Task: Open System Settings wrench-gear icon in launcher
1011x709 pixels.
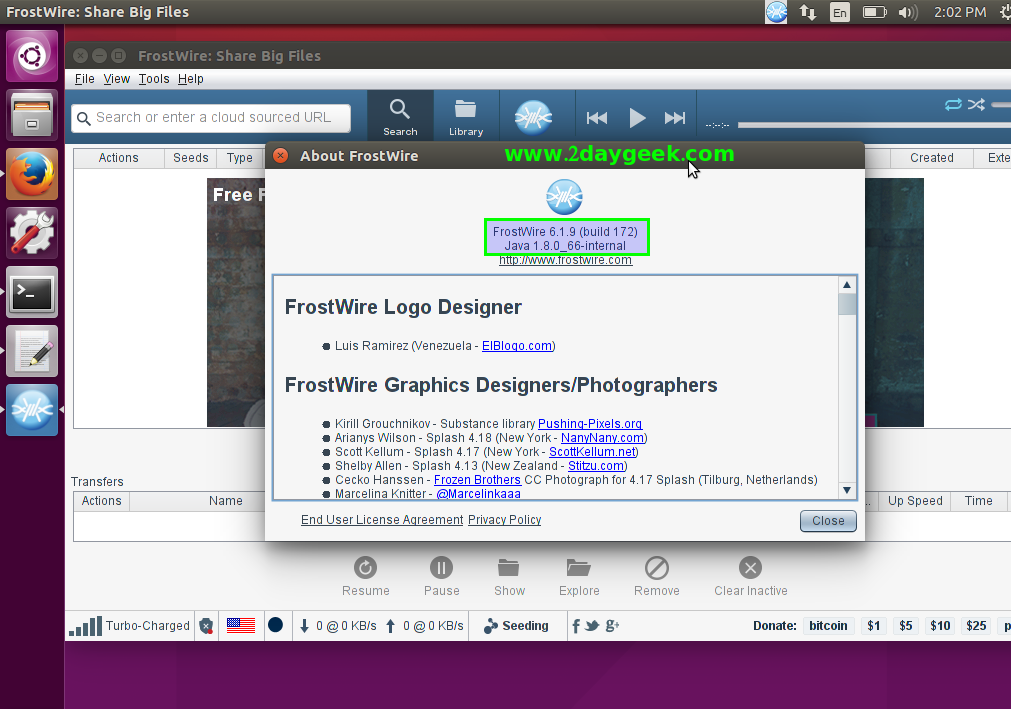Action: tap(32, 233)
